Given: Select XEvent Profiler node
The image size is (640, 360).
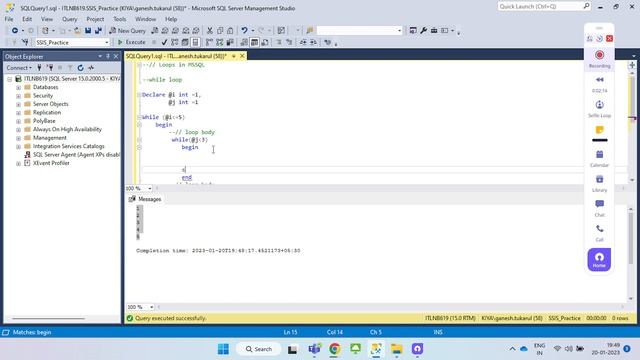Looking at the screenshot, I should 51,163.
